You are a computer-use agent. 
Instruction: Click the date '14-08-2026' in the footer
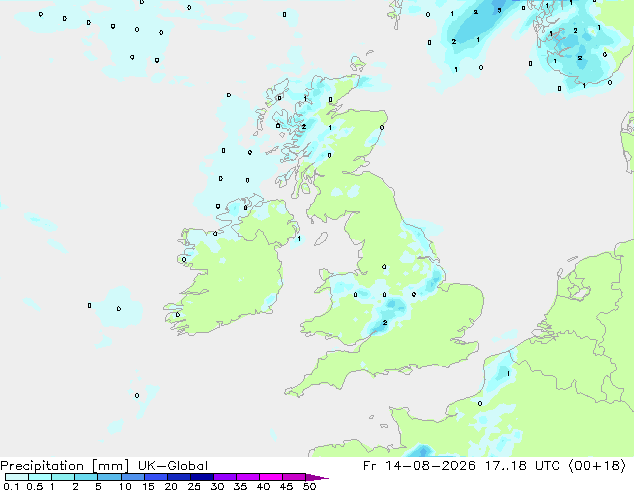click(430, 466)
